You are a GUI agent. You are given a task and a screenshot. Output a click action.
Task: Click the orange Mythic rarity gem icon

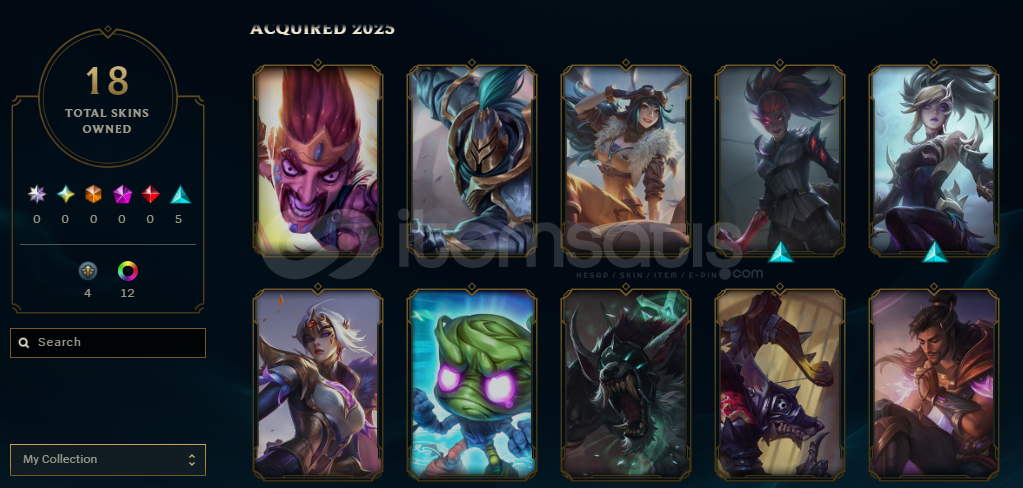click(x=93, y=194)
